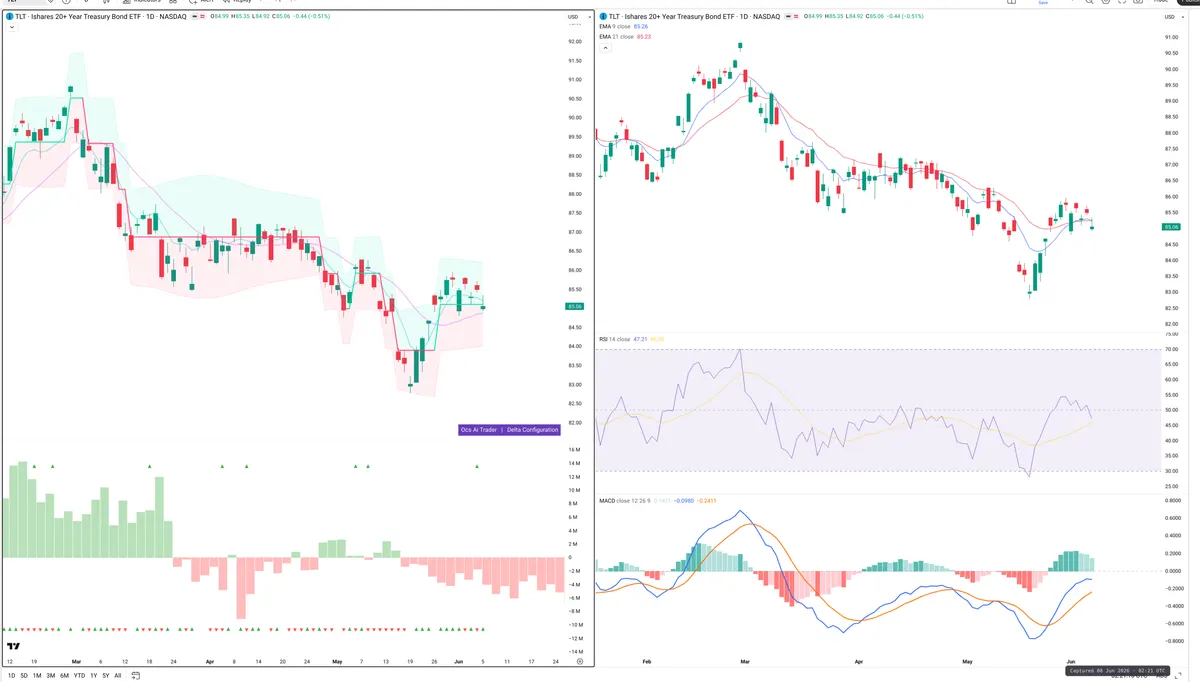The image size is (1200, 682).
Task: Click the Feb label on right time axis
Action: [646, 661]
